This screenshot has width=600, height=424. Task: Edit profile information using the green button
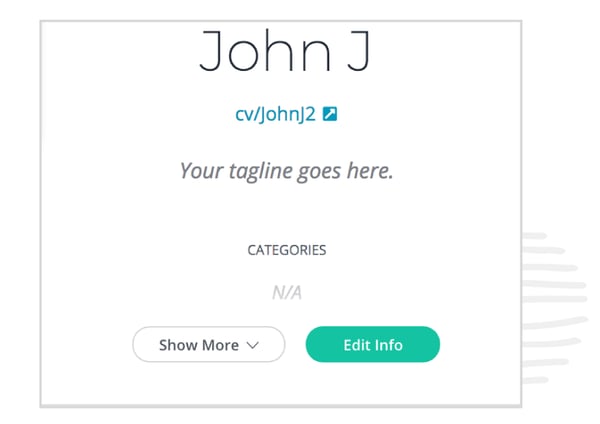(x=373, y=344)
